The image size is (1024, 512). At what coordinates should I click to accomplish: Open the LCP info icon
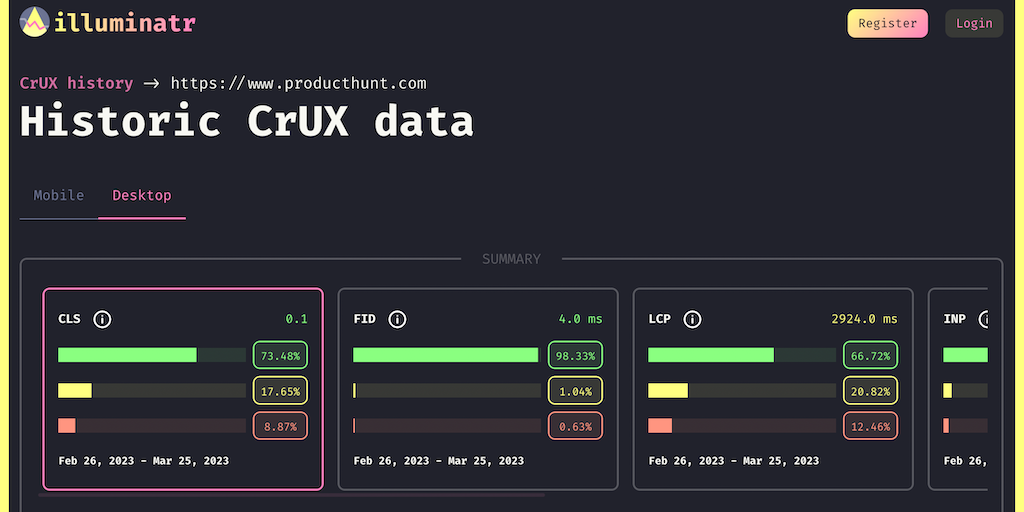(x=692, y=319)
